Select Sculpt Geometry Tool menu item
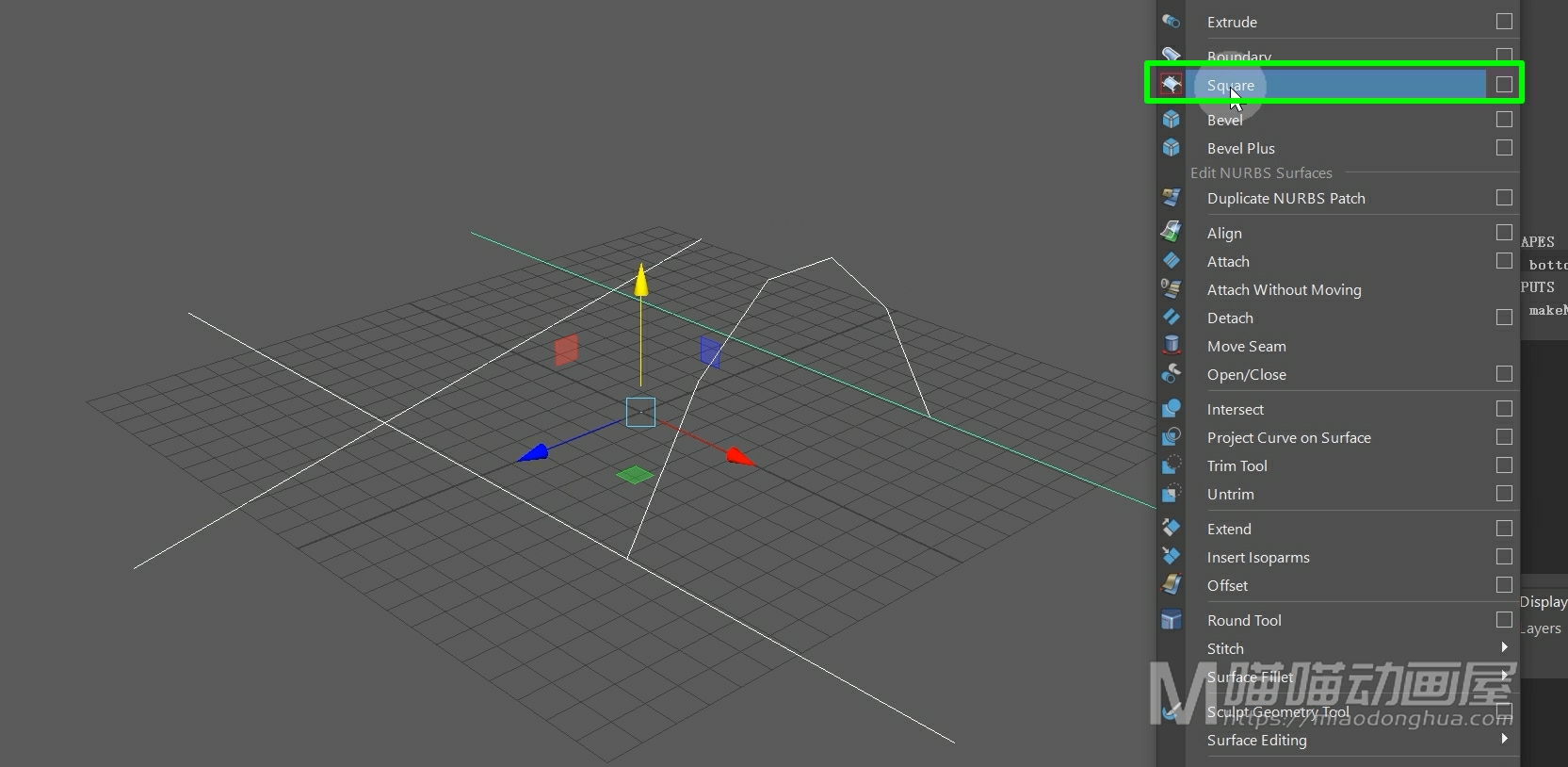 coord(1278,711)
